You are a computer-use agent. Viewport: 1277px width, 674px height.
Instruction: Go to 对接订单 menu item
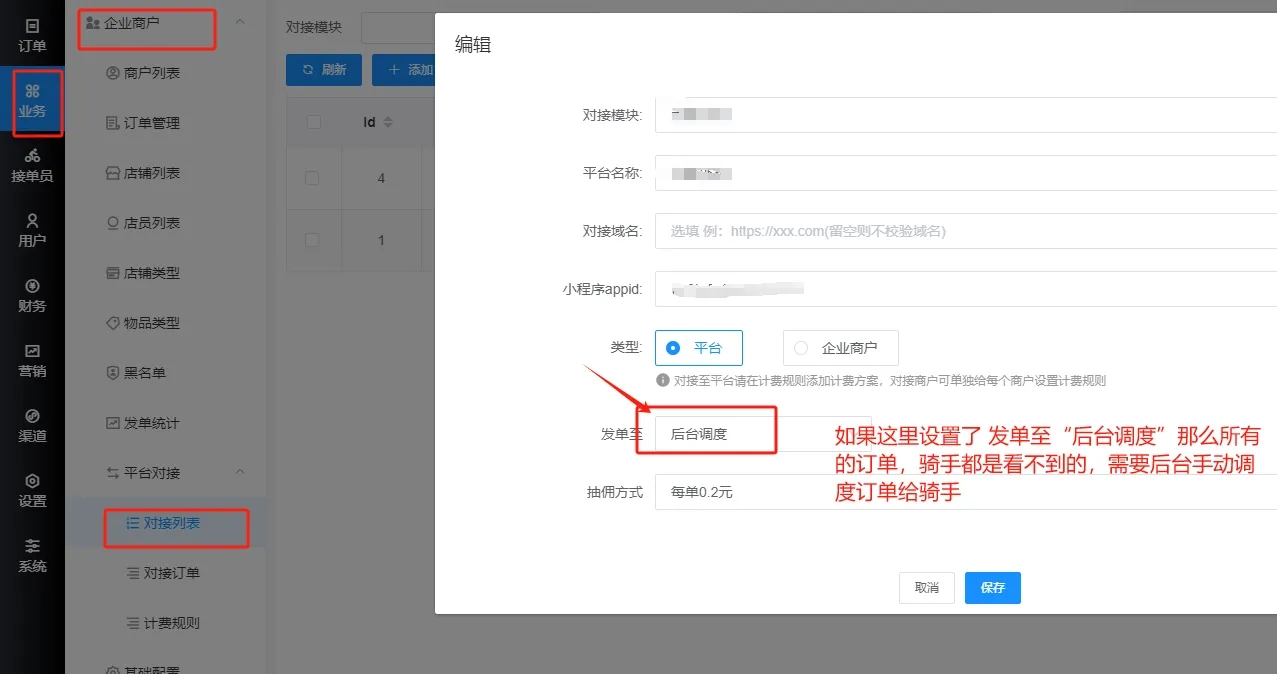(171, 573)
